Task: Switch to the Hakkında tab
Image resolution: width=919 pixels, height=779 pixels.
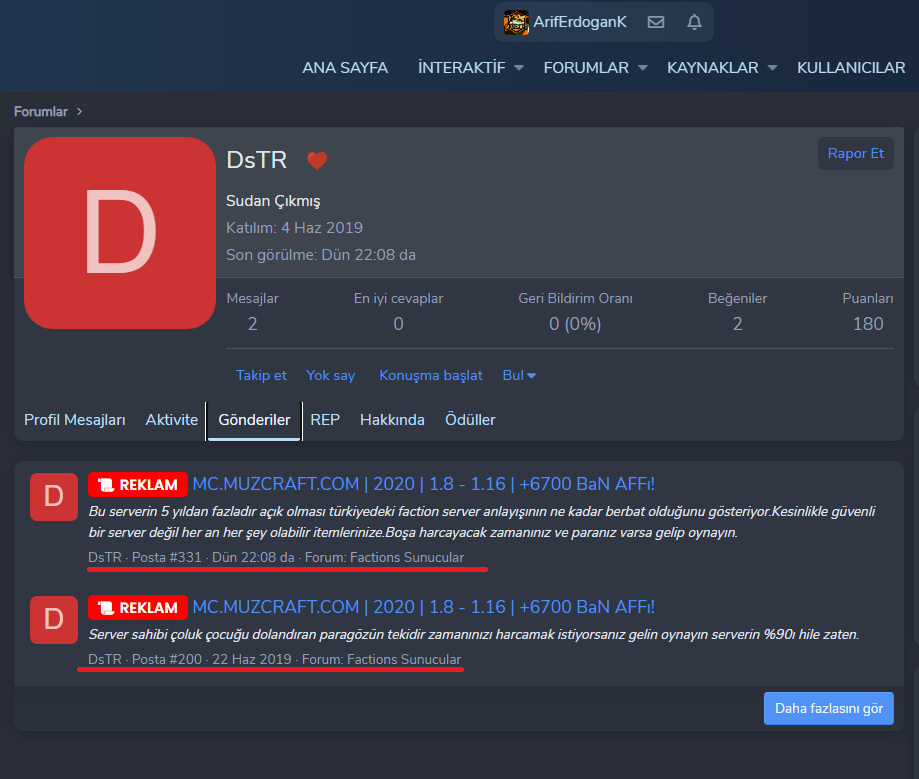Action: coord(392,420)
